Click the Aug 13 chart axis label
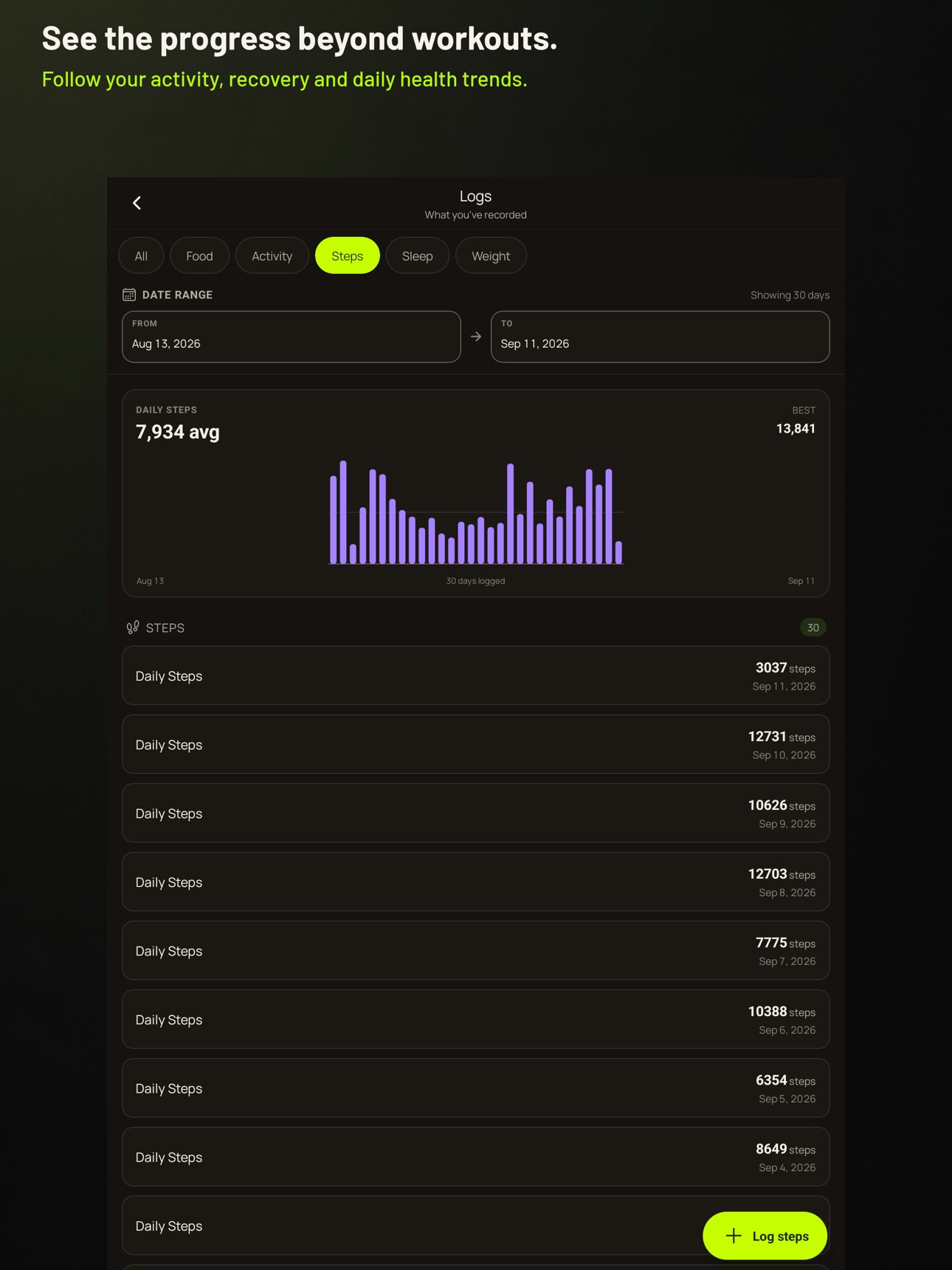The width and height of the screenshot is (952, 1270). 151,581
